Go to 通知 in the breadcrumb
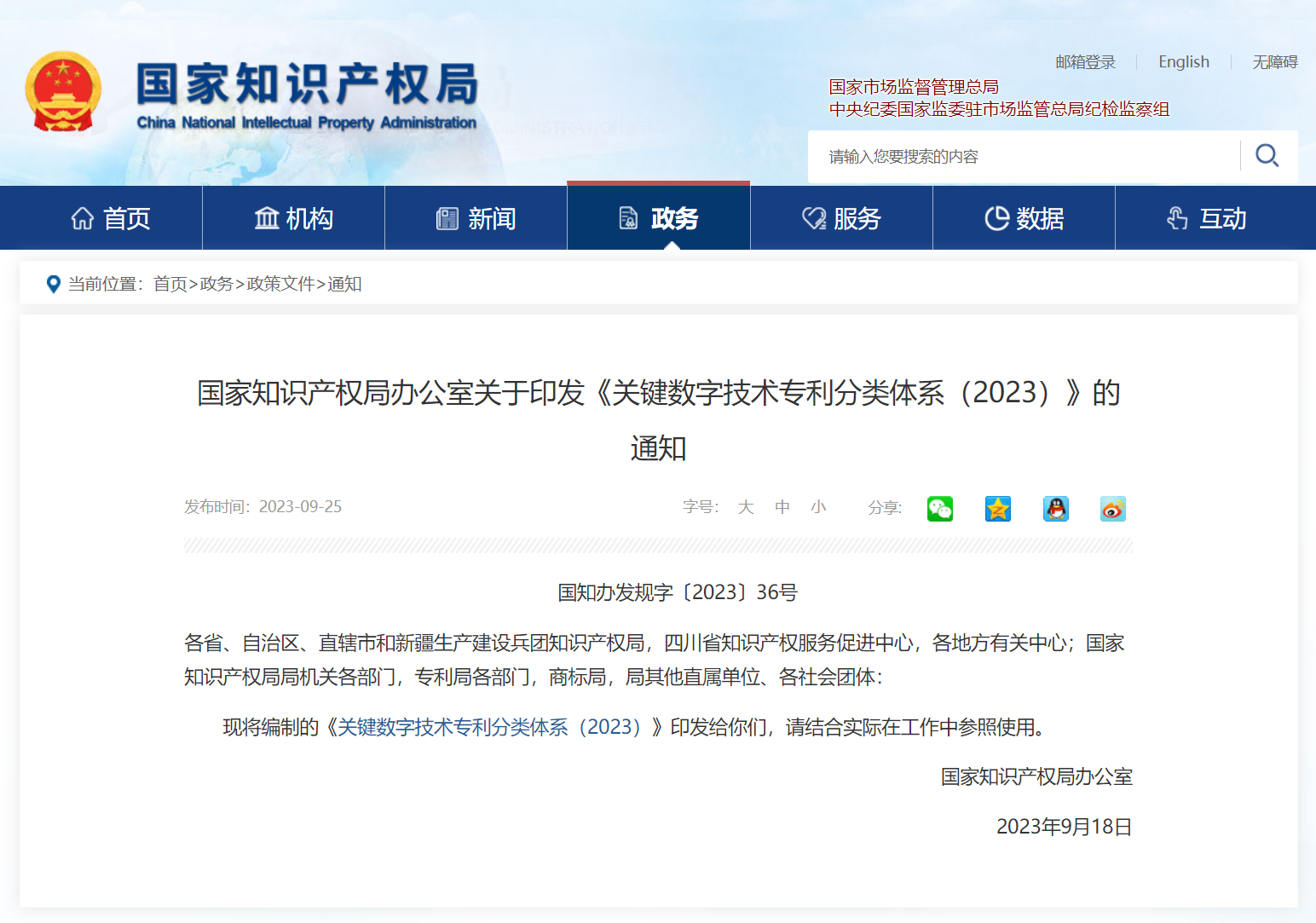This screenshot has height=923, width=1316. 344,284
